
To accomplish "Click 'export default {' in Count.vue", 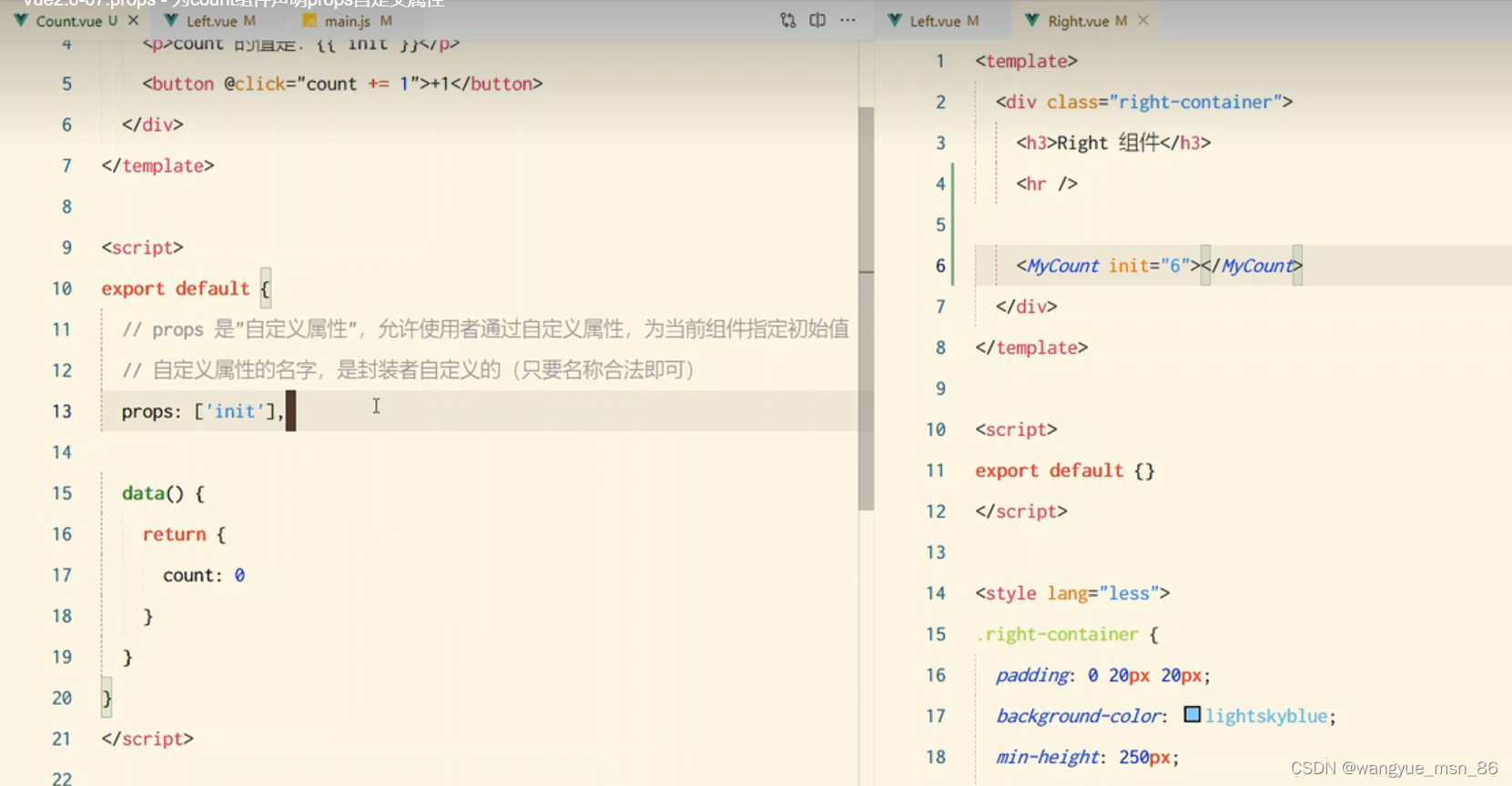I will (186, 288).
